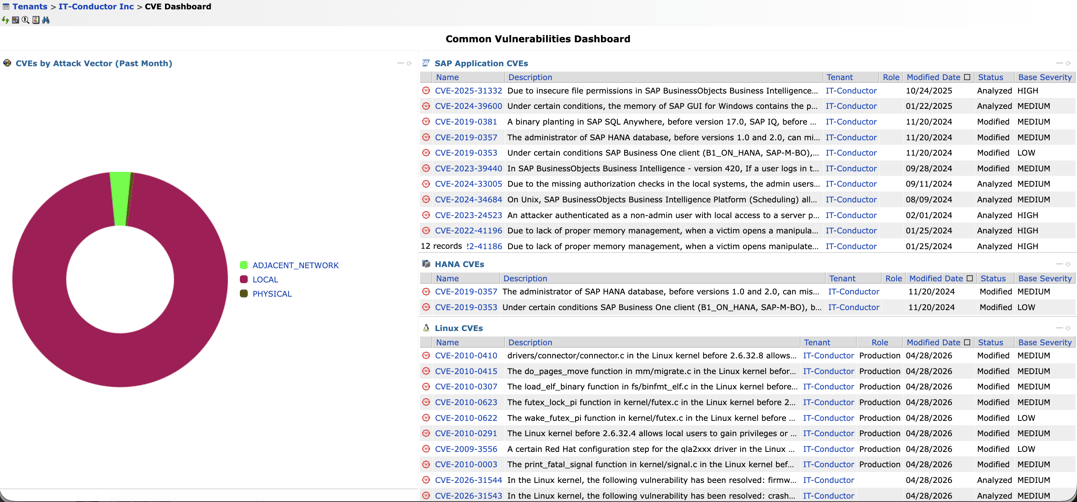Open CVE-2019-0381 details
The height and width of the screenshot is (502, 1077).
468,122
